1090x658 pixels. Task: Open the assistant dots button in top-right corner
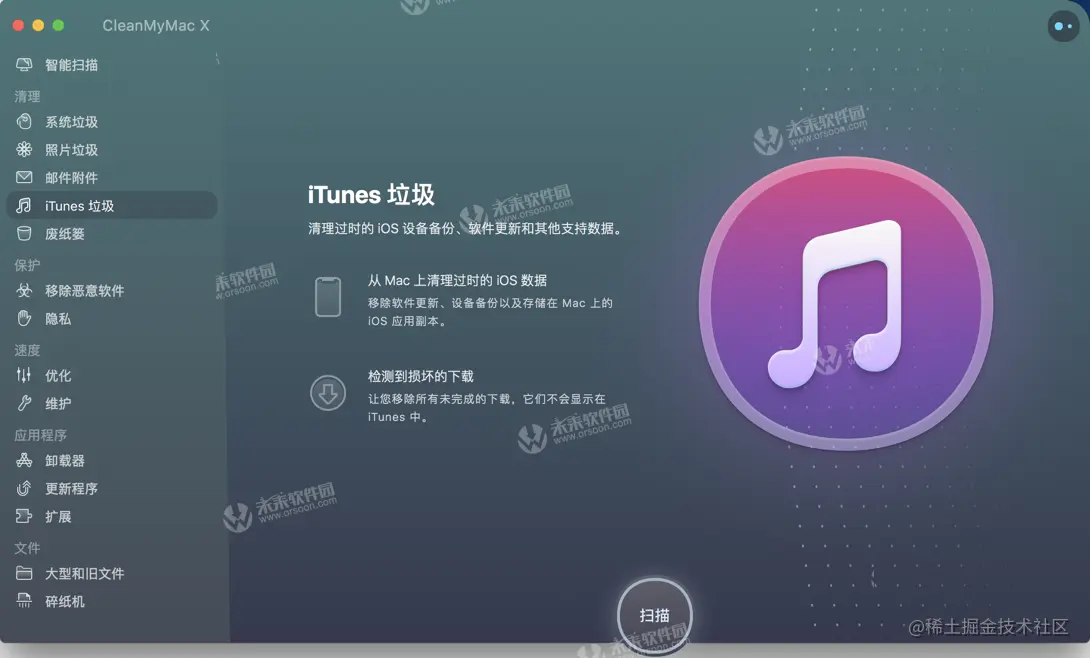pos(1063,26)
